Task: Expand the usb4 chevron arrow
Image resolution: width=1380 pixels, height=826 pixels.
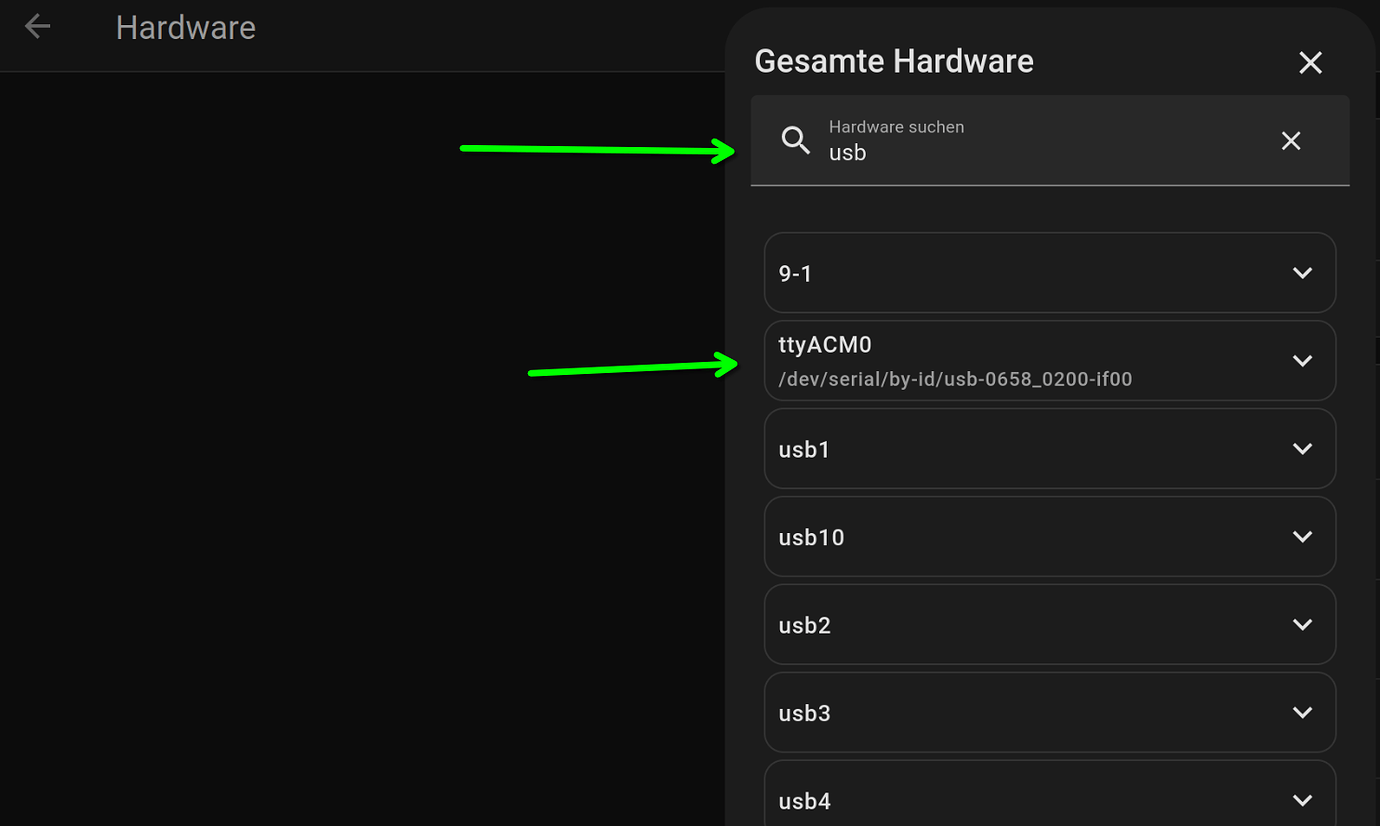Action: [1302, 801]
